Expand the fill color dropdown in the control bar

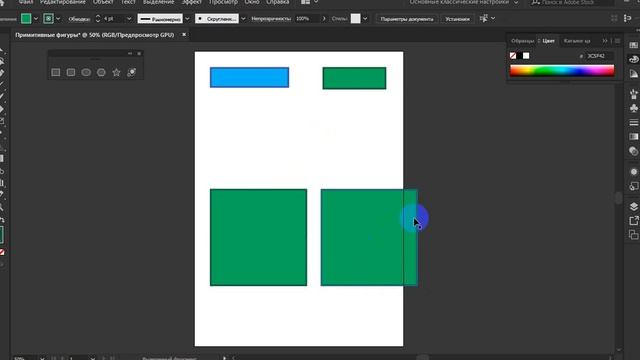point(36,19)
